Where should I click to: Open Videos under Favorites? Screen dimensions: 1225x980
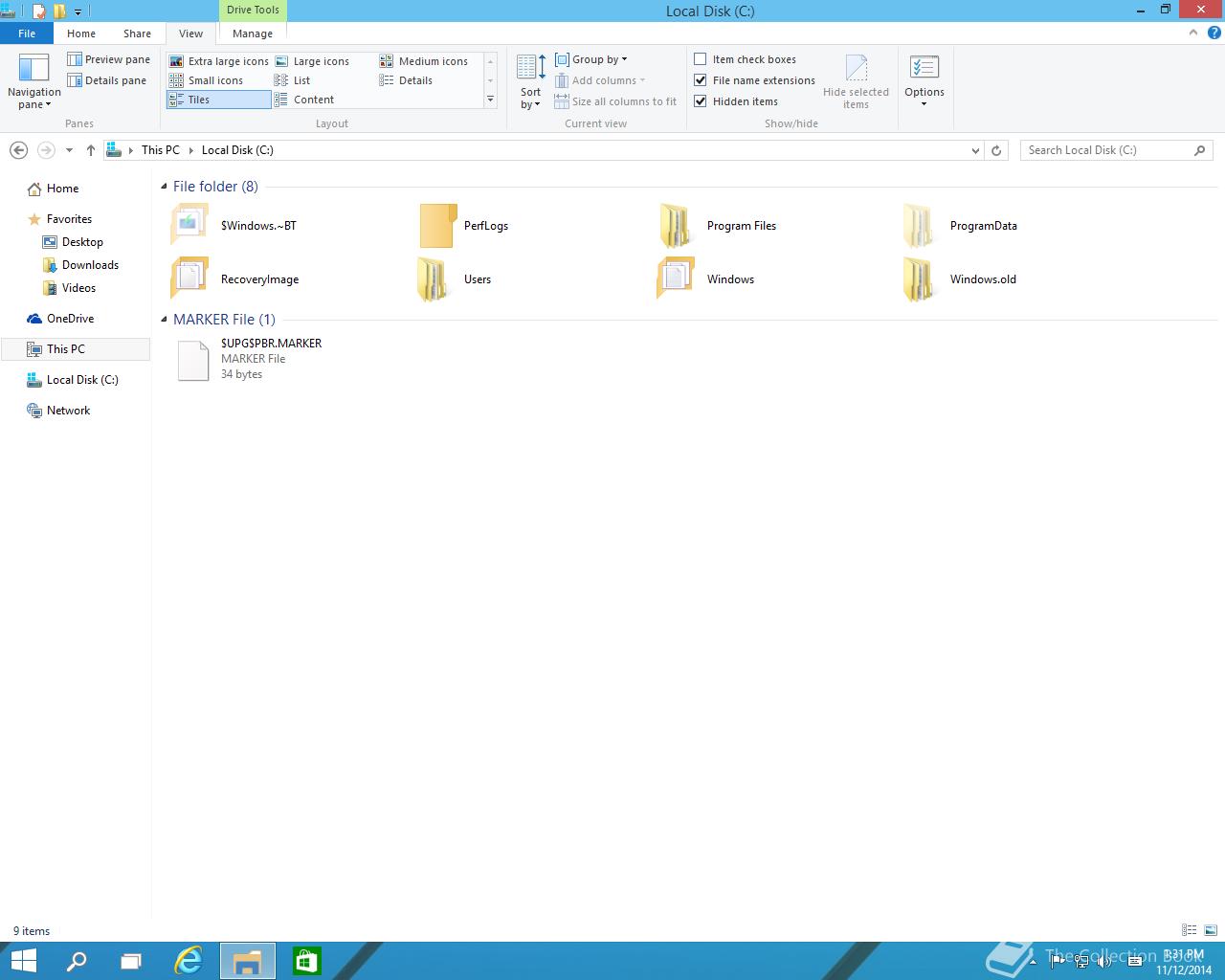point(78,288)
